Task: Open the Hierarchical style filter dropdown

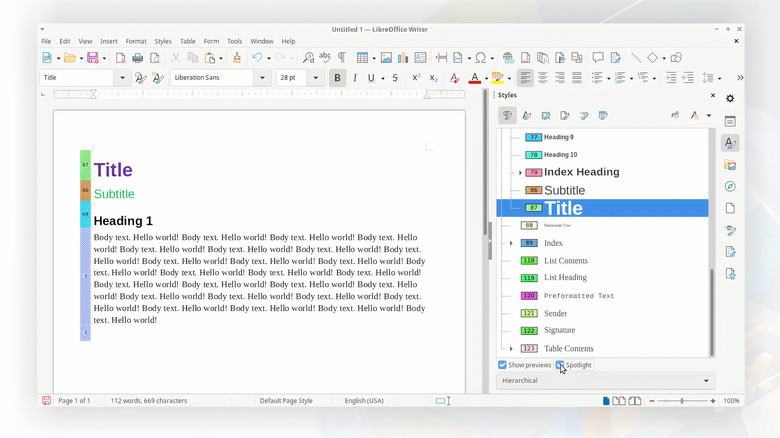Action: (x=606, y=381)
